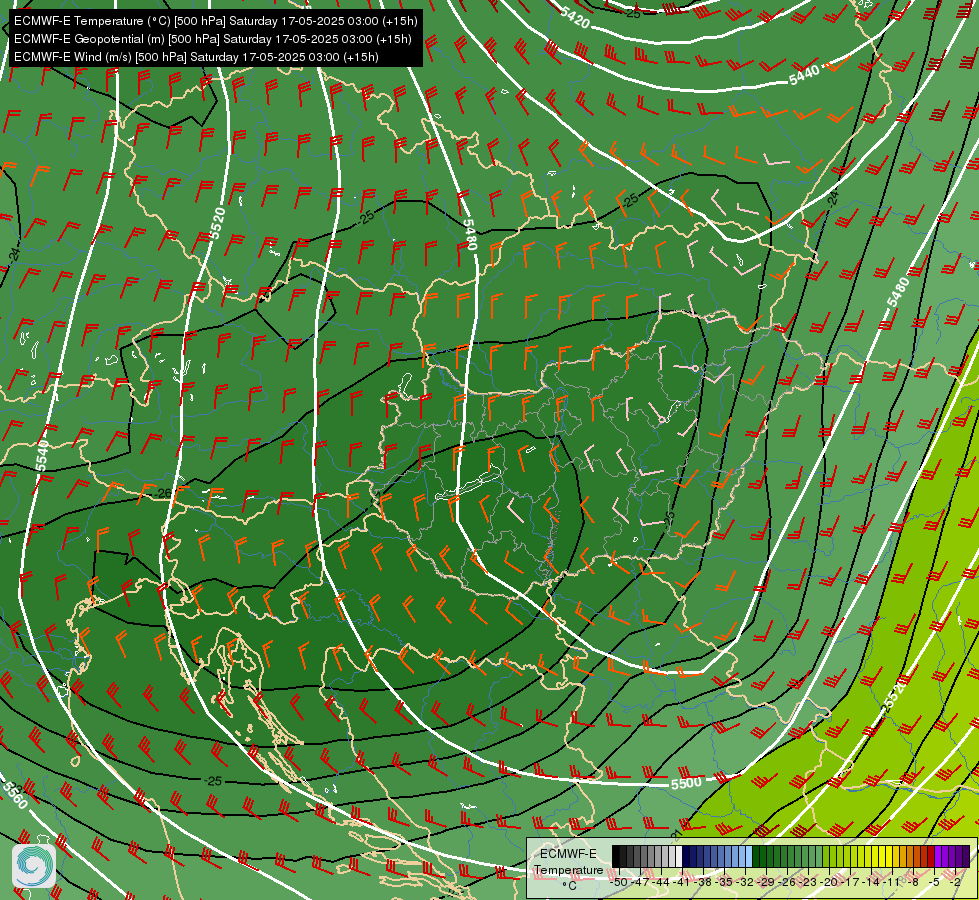Click the 5440 geopotential contour label

click(x=804, y=75)
